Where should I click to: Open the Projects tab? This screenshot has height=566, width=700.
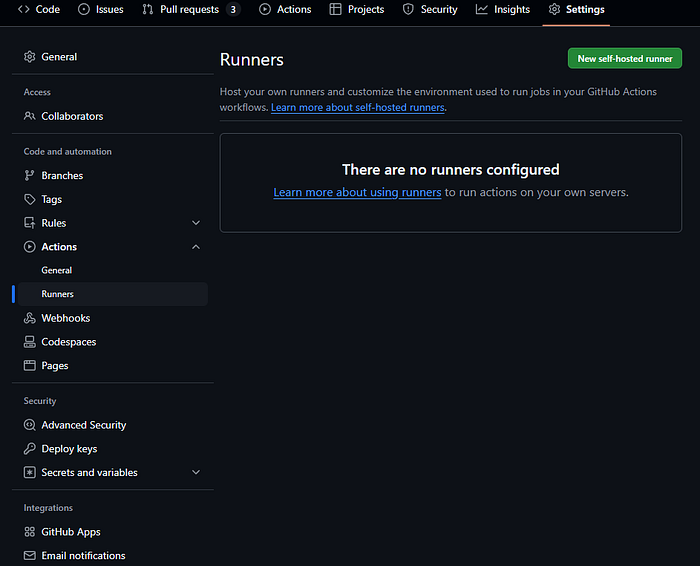pos(357,9)
